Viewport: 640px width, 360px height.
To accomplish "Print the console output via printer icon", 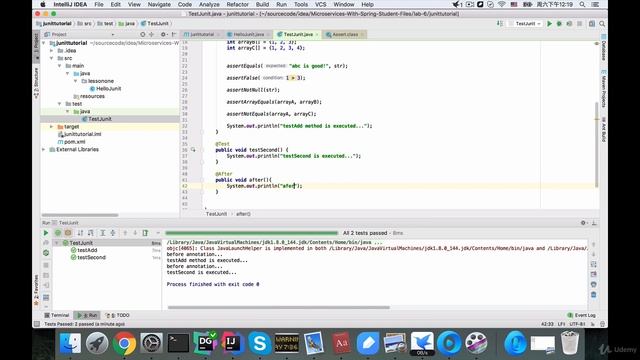I will [593, 284].
